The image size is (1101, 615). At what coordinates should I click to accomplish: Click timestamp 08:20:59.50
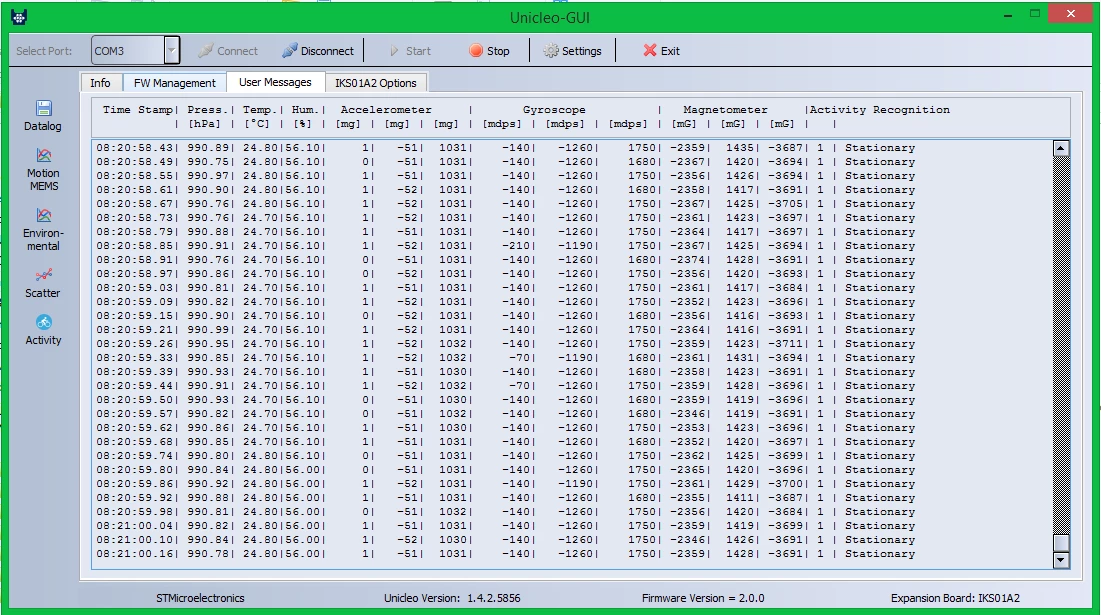tap(135, 399)
